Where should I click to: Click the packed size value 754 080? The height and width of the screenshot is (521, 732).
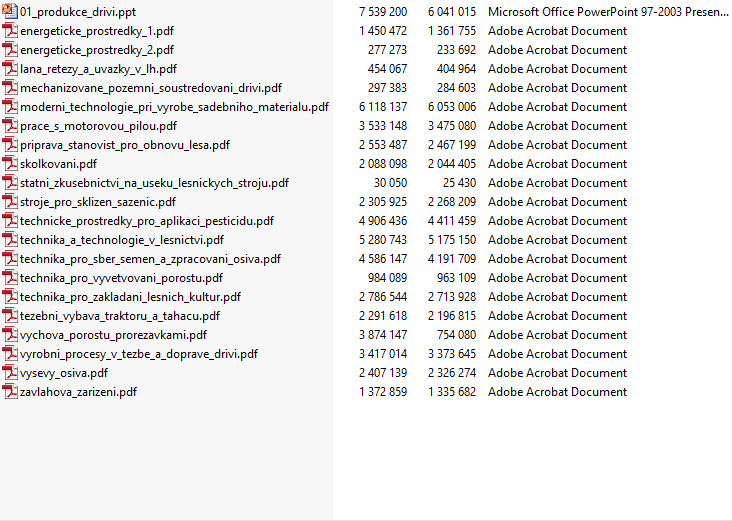pos(456,335)
